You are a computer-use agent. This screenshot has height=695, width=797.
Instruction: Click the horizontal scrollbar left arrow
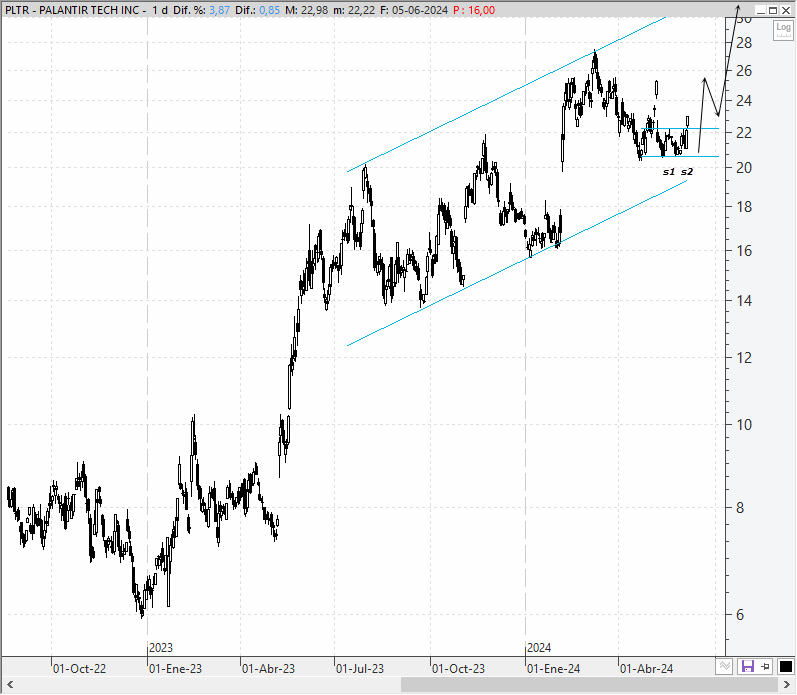click(x=10, y=684)
